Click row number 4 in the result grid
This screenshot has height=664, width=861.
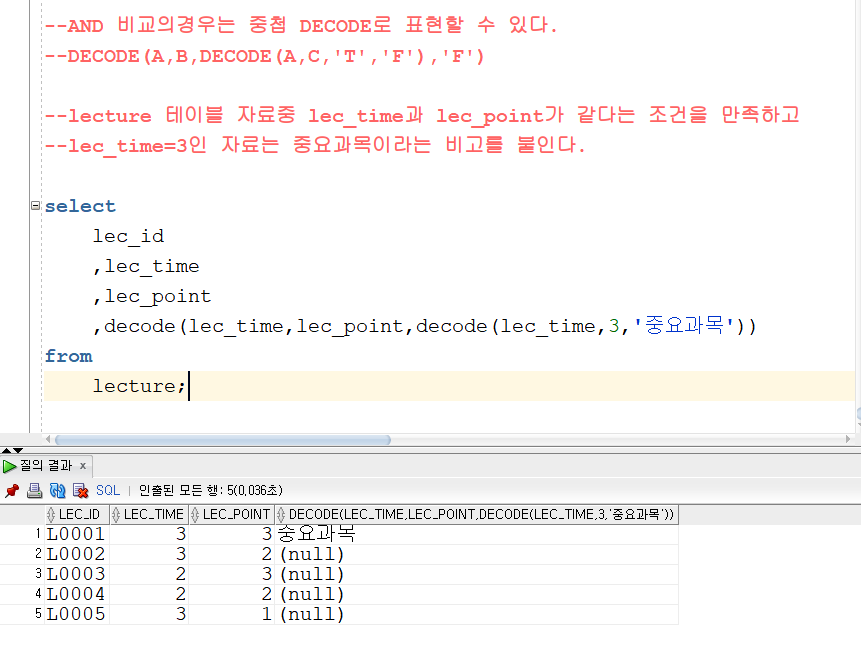[38, 594]
